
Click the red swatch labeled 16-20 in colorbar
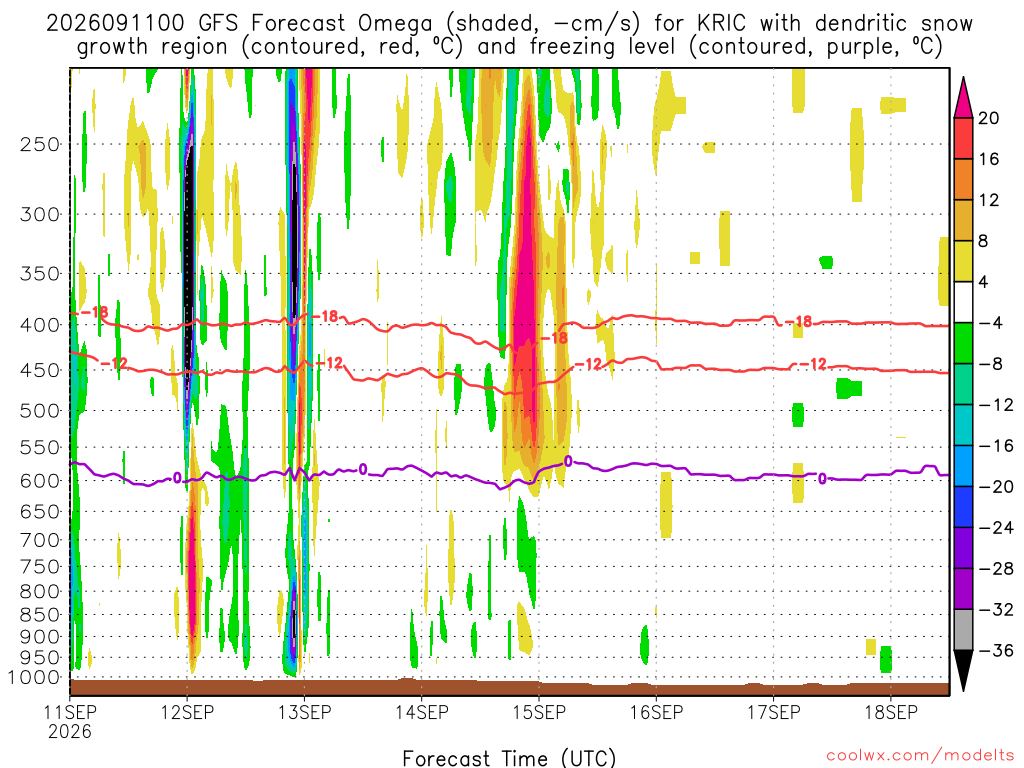[x=963, y=138]
